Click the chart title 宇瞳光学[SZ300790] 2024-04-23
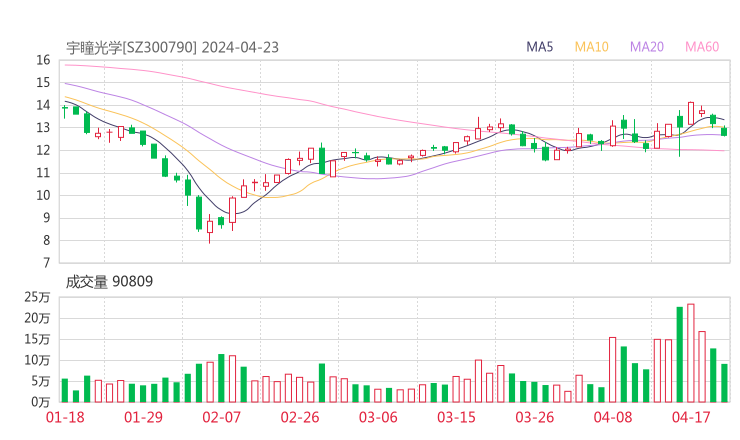This screenshot has width=740, height=440. [x=172, y=48]
